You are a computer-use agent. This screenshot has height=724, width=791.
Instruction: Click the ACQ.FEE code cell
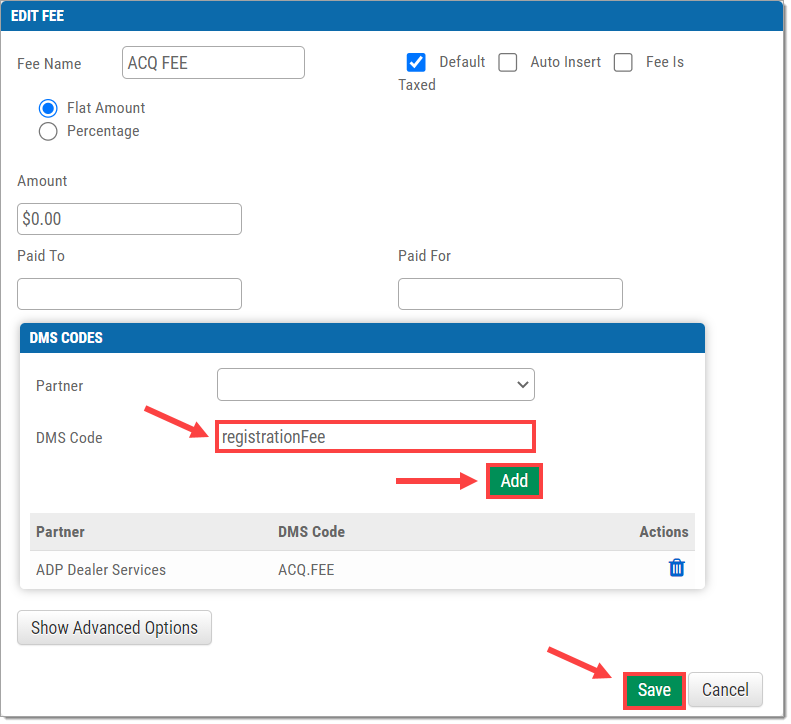[x=306, y=570]
